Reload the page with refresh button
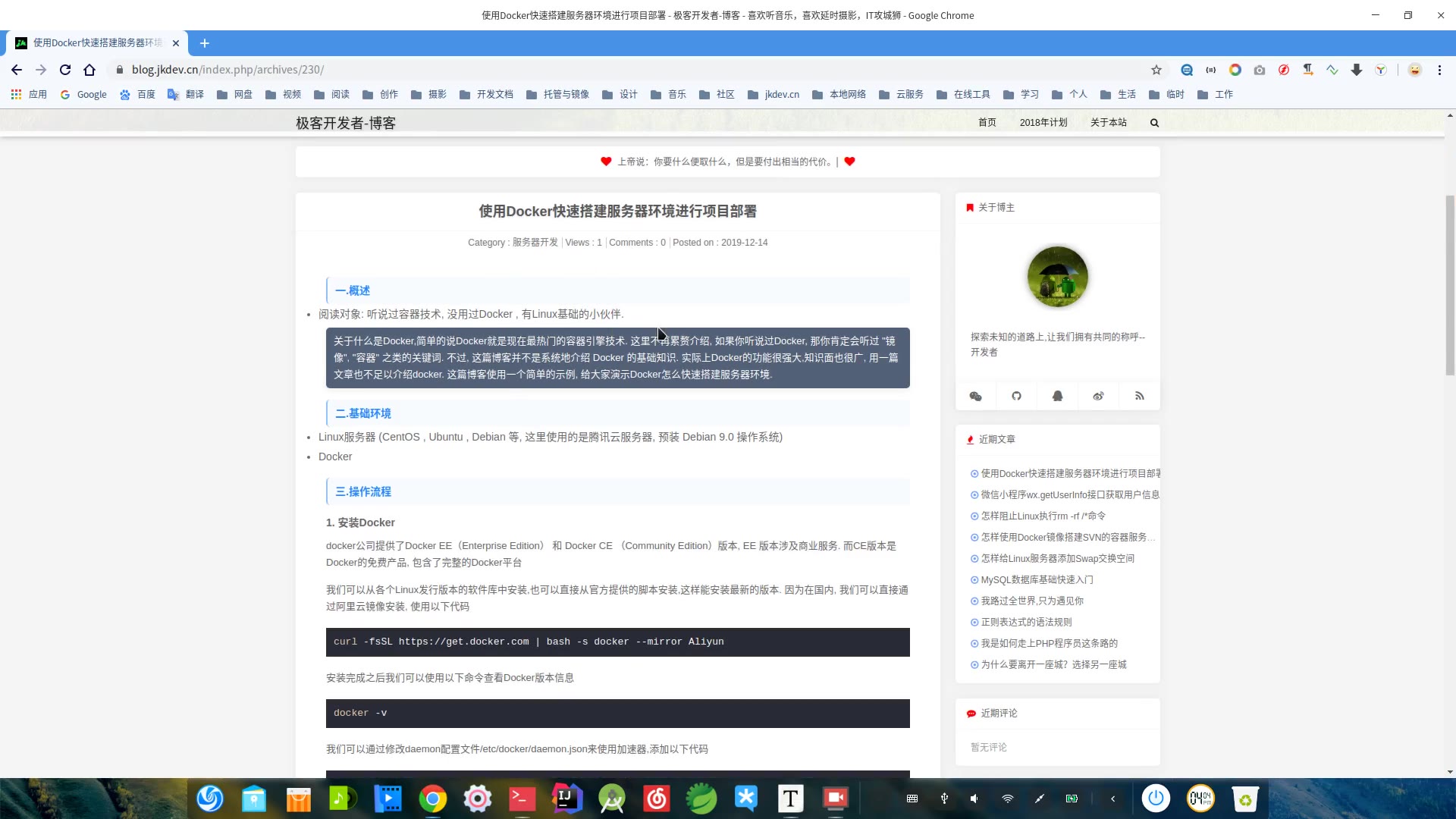The width and height of the screenshot is (1456, 819). tap(65, 70)
